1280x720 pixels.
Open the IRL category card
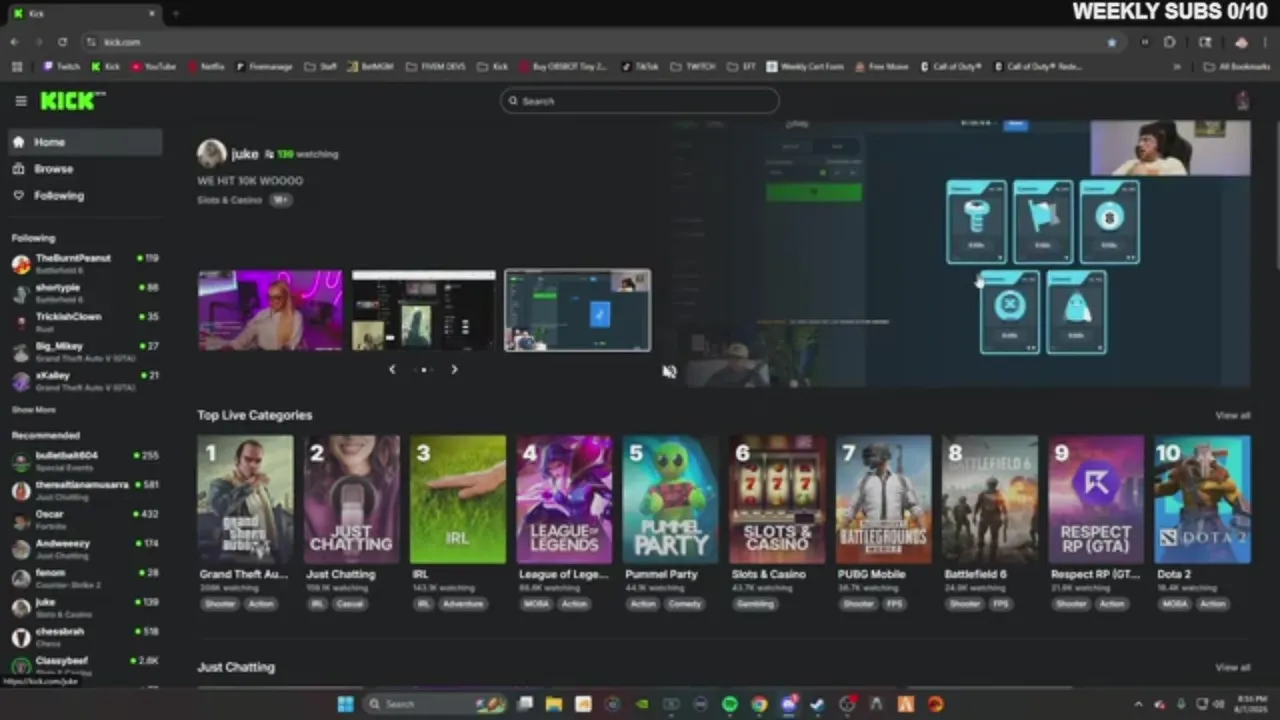(x=458, y=500)
